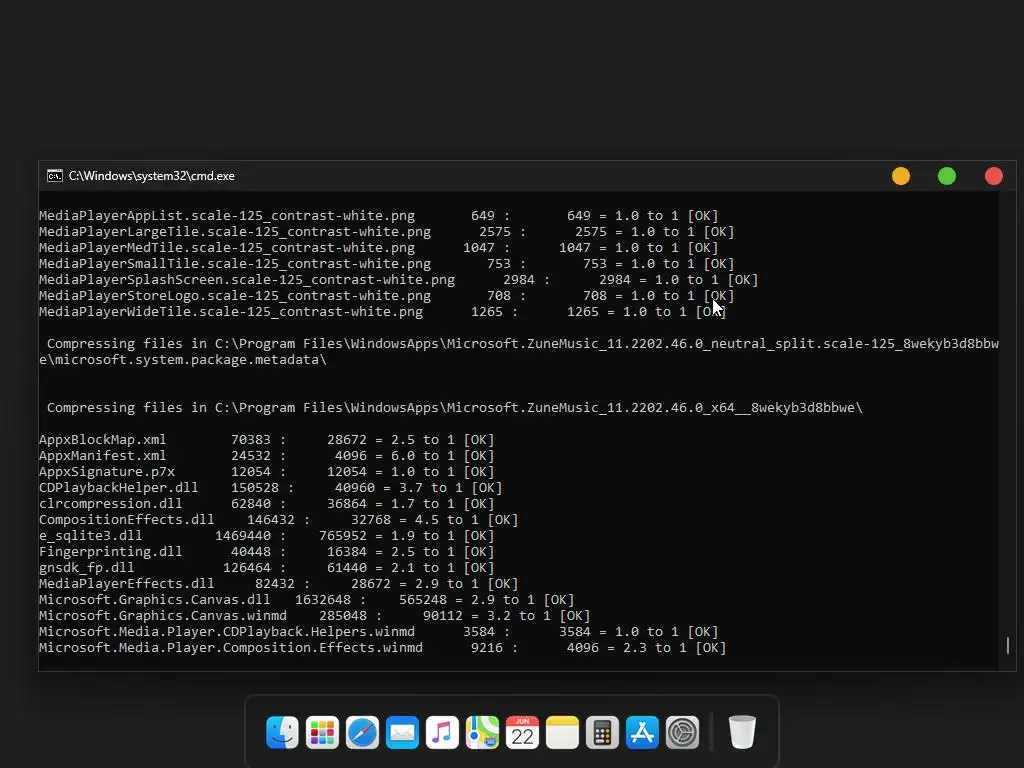The image size is (1024, 768).
Task: Open the App Store in dock
Action: tap(642, 733)
